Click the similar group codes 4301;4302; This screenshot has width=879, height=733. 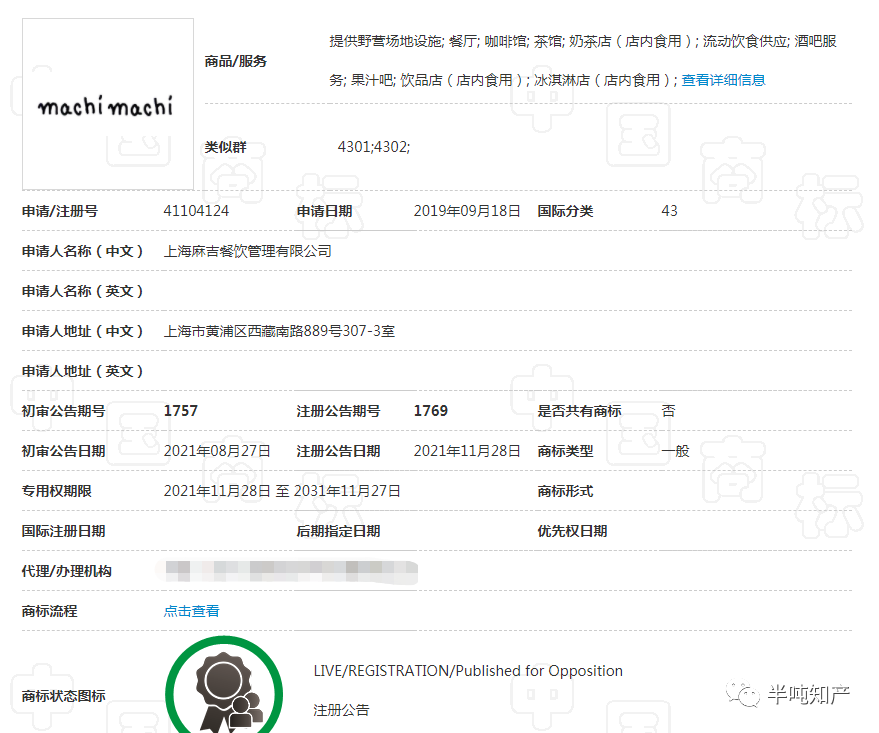point(373,147)
